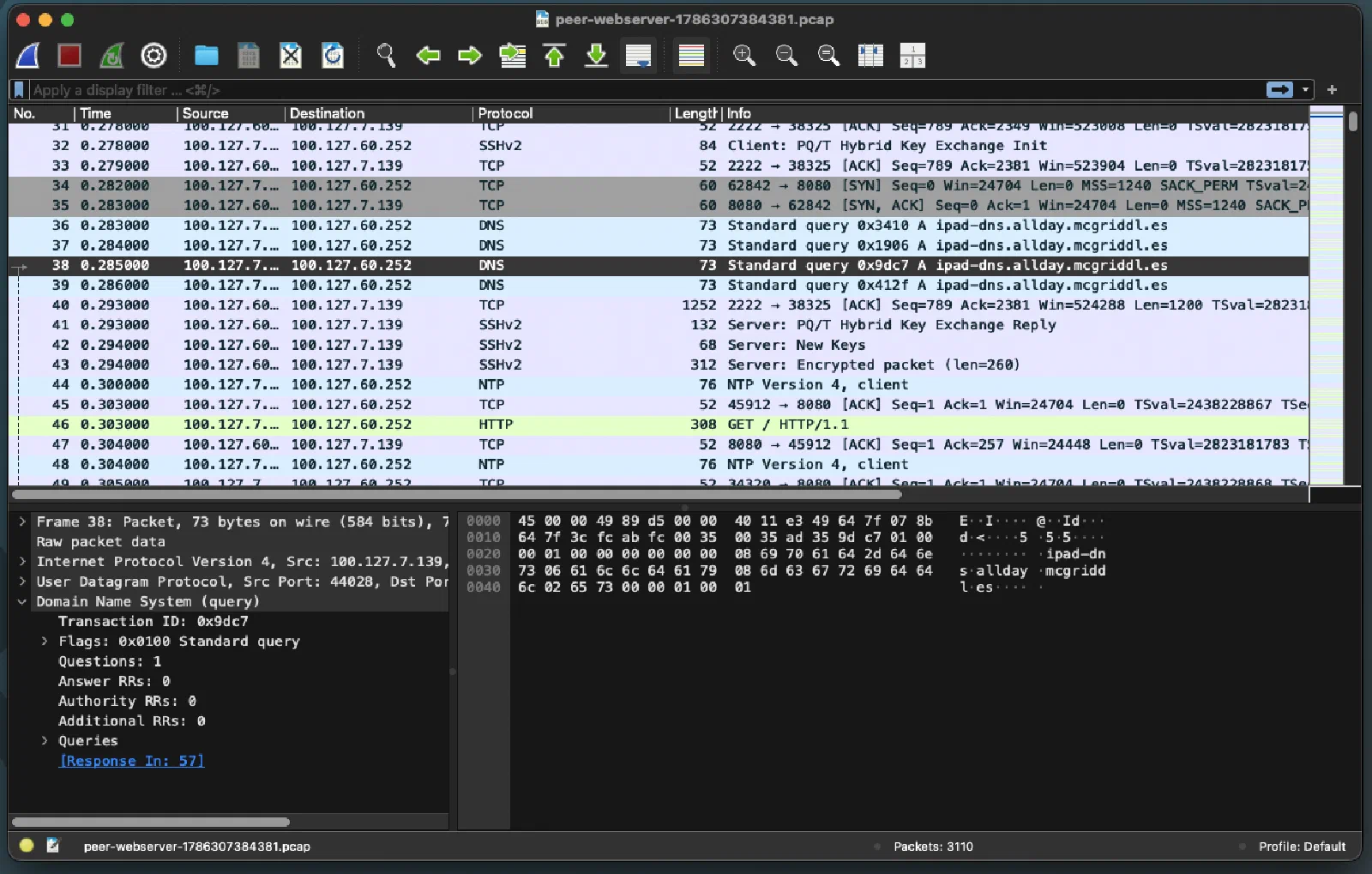Sort by the Destination column header
This screenshot has width=1372, height=874.
tap(378, 113)
